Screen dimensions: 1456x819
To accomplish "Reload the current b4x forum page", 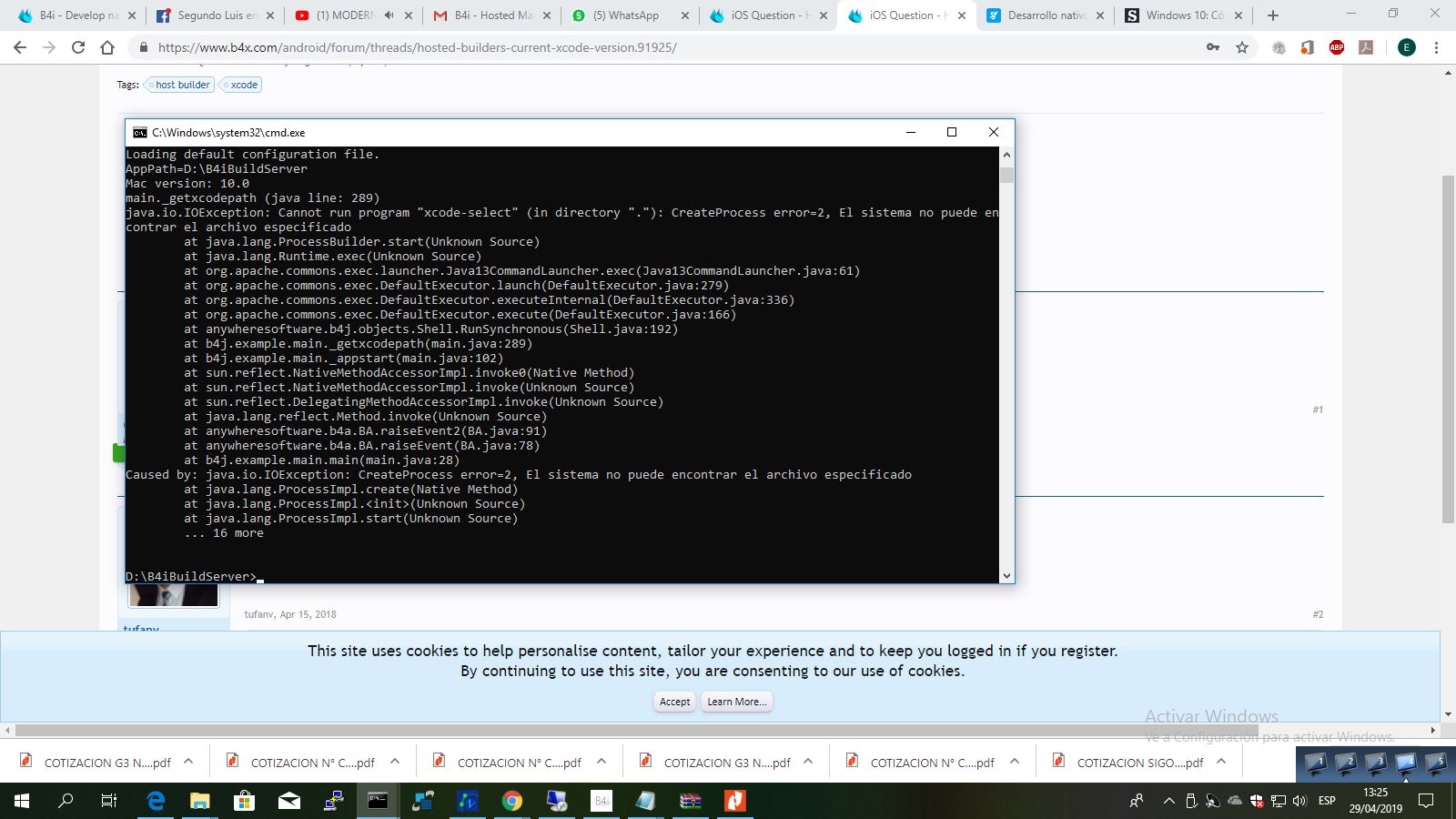I will tap(78, 47).
